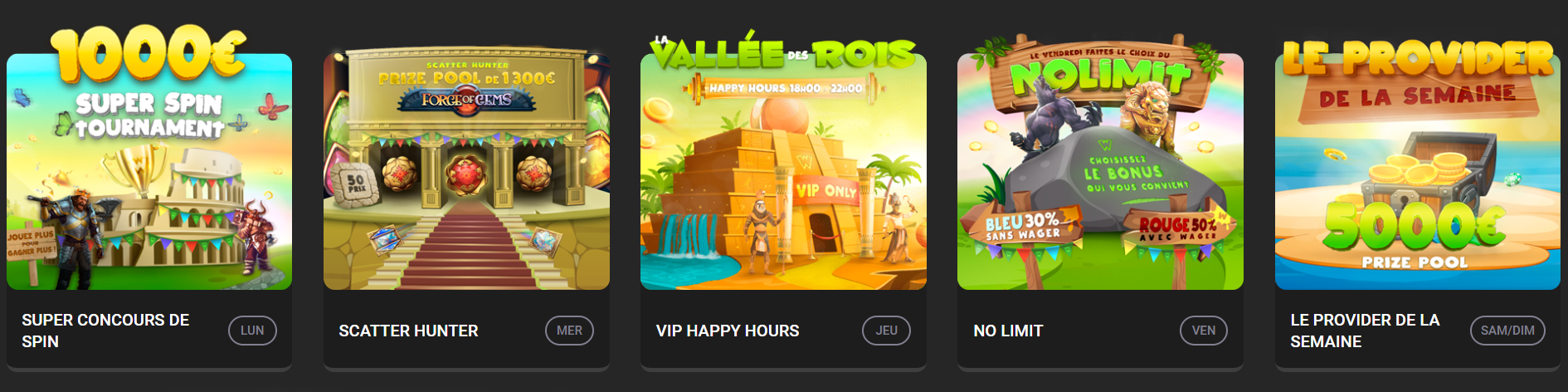Select the NO LIMIT title text
This screenshot has width=1568, height=392.
[1008, 331]
